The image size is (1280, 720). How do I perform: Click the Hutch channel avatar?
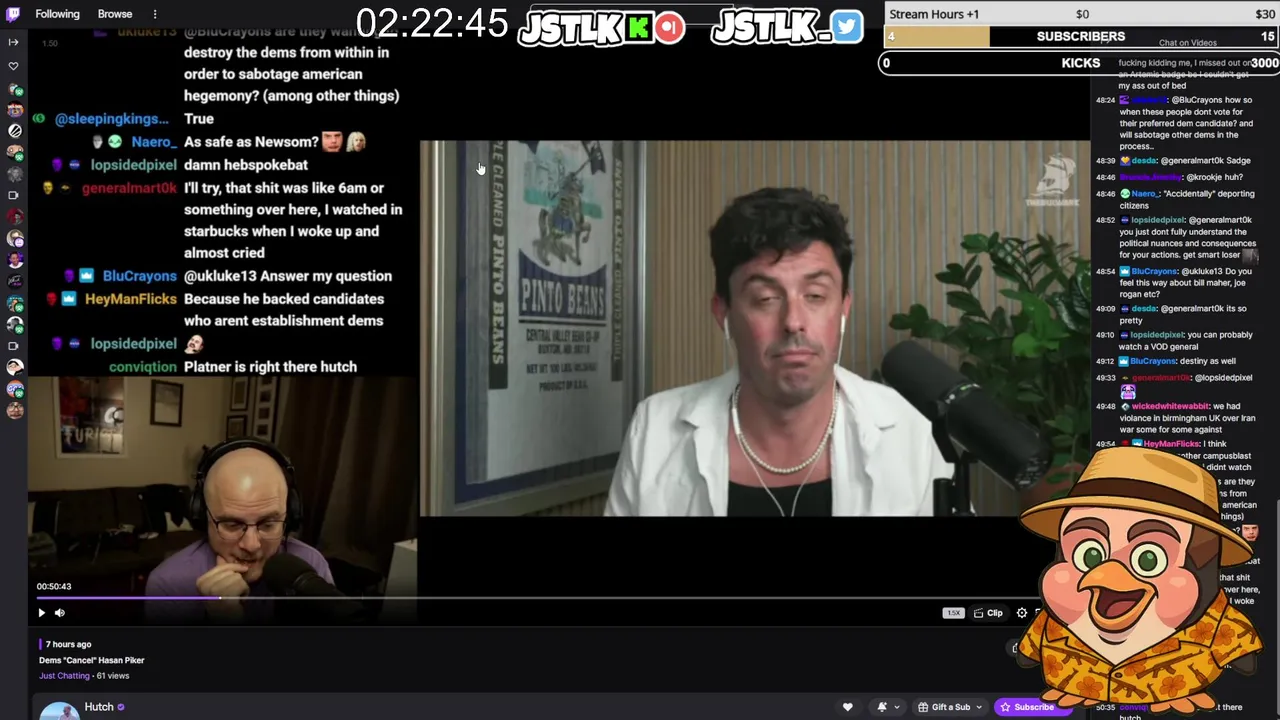pyautogui.click(x=59, y=710)
